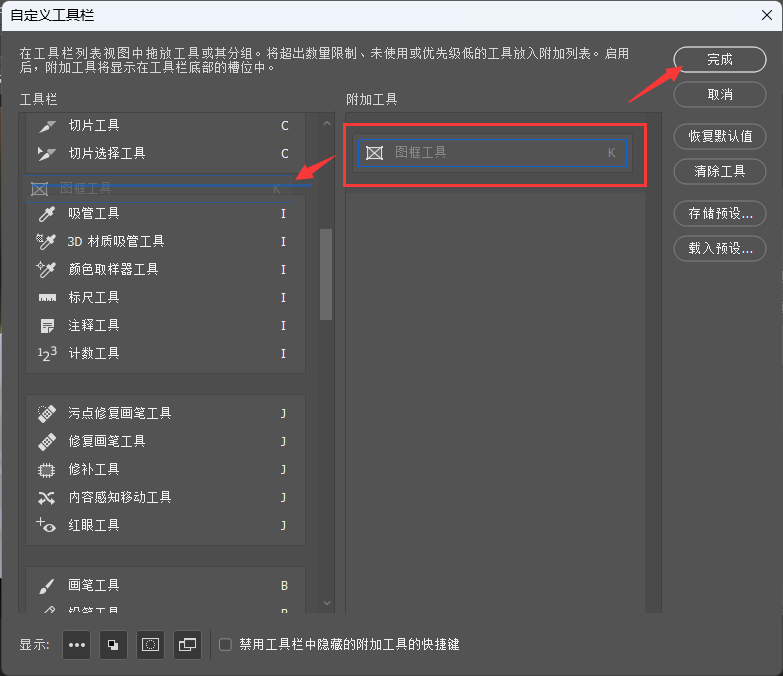
Task: Click 存储预设... button
Action: pos(720,213)
